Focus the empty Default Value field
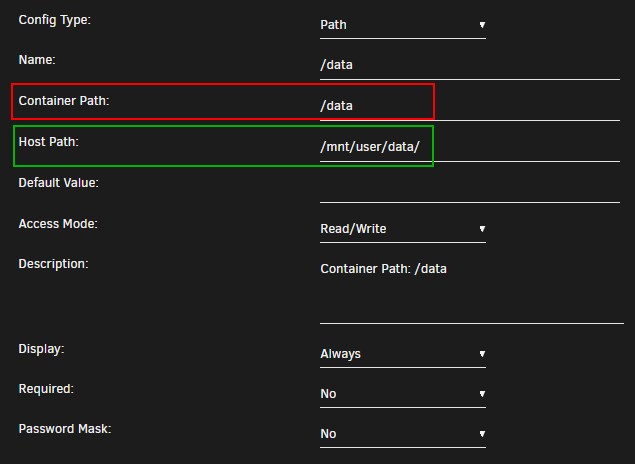 [469, 187]
